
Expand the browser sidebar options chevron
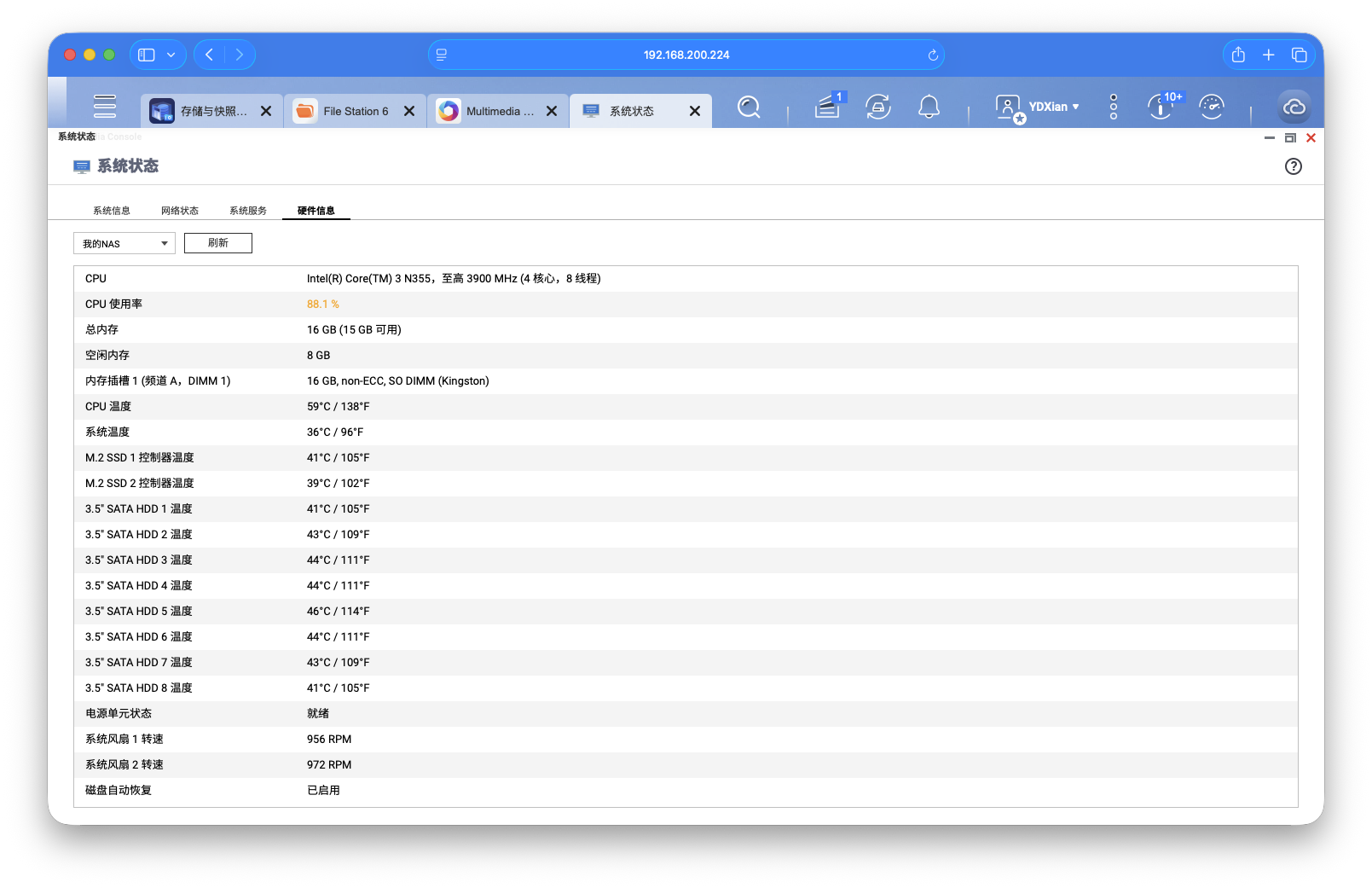171,55
